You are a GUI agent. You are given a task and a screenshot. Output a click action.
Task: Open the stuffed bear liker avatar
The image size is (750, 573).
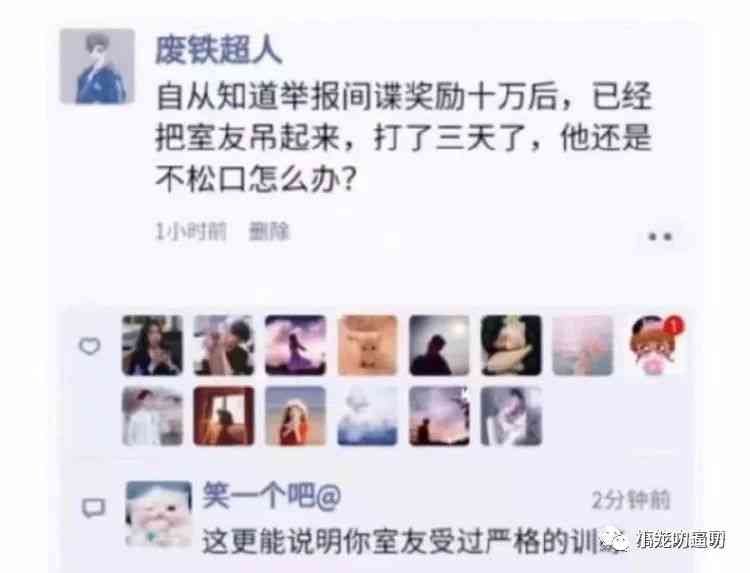click(x=511, y=345)
